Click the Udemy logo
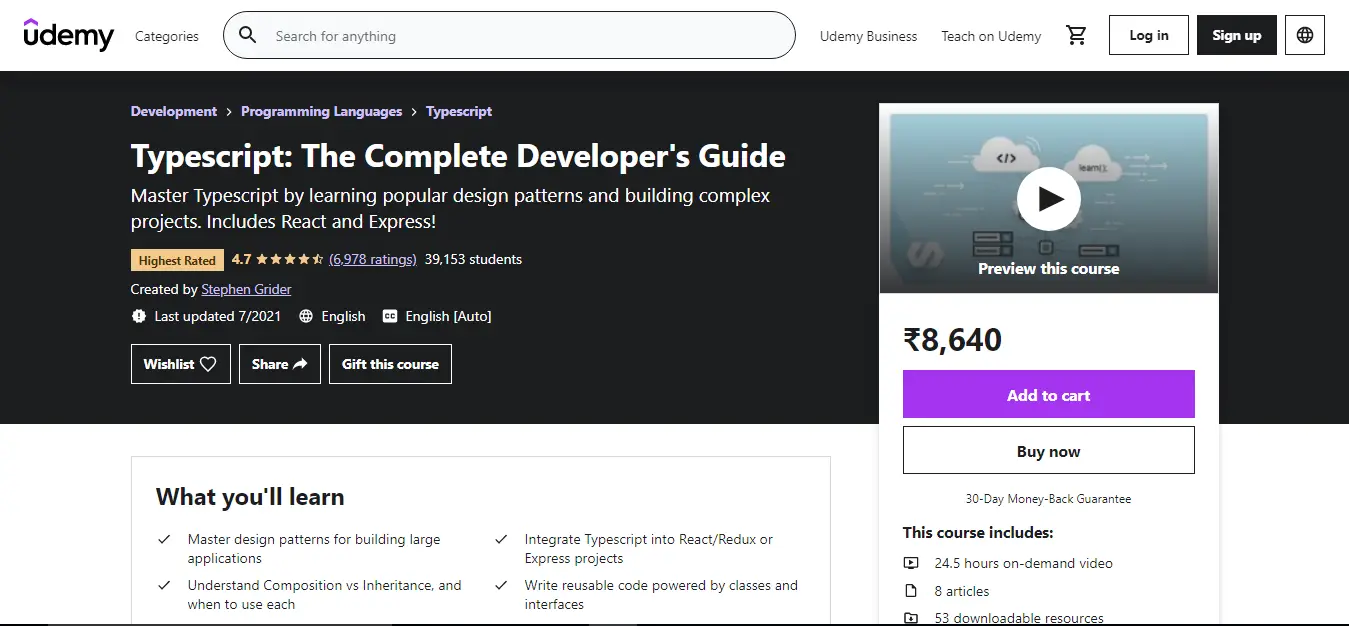Screen dimensions: 1349x626 pyautogui.click(x=69, y=35)
